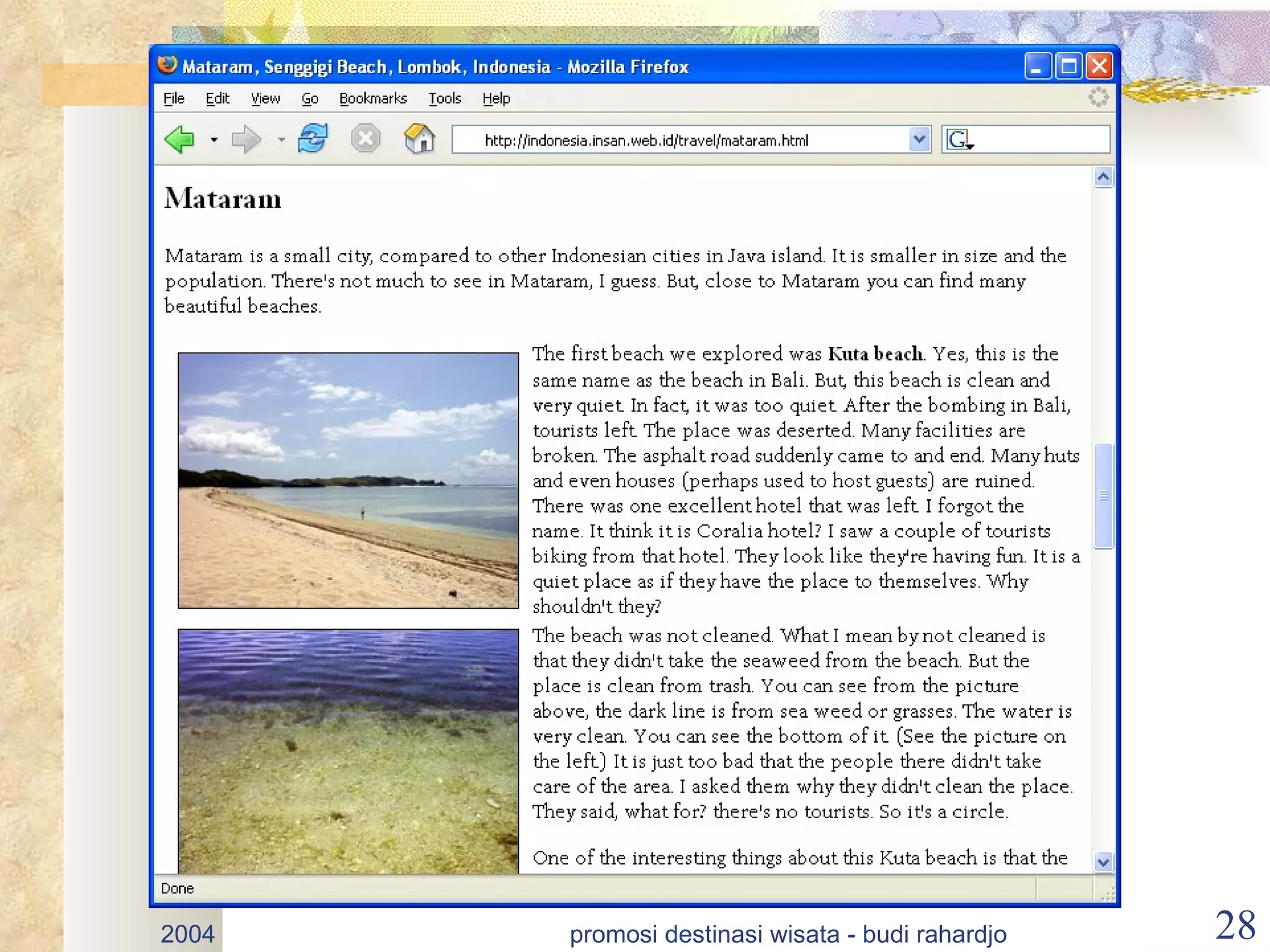Click the scrollbar down arrow

[1103, 862]
